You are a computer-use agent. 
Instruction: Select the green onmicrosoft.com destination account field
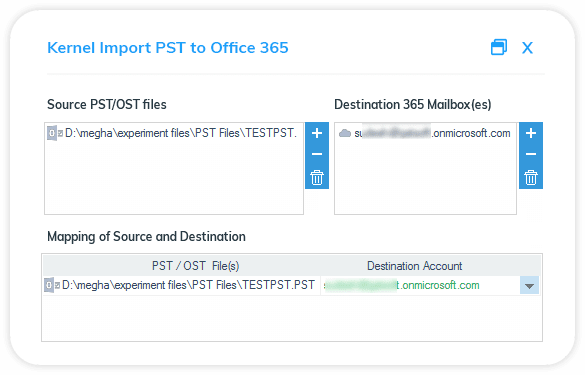tap(421, 285)
